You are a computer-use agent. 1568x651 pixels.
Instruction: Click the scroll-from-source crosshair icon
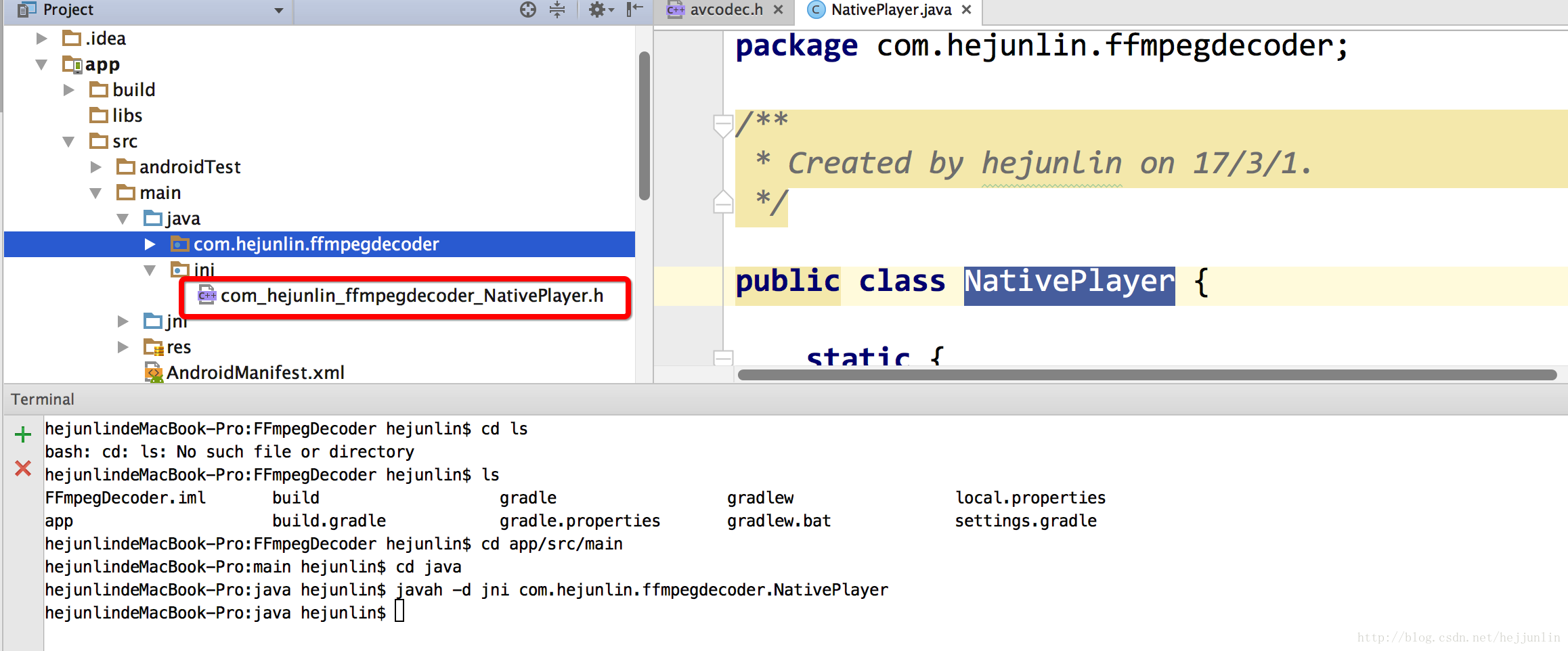(x=528, y=9)
